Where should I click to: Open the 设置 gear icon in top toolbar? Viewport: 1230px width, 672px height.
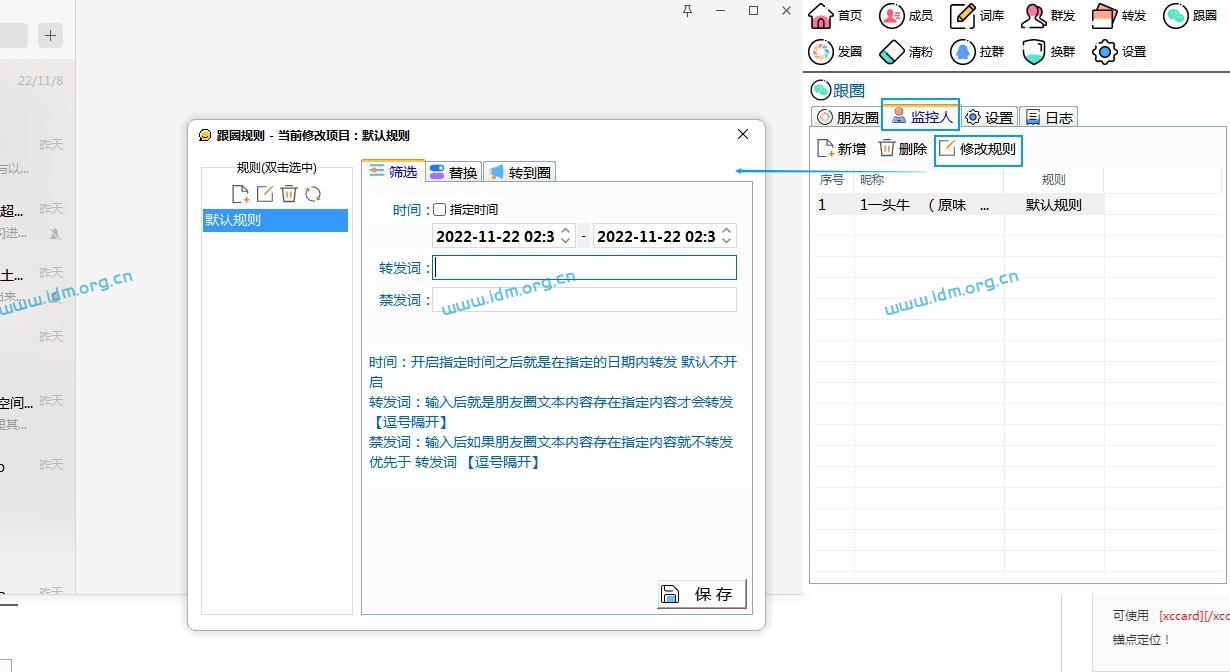[x=1105, y=51]
